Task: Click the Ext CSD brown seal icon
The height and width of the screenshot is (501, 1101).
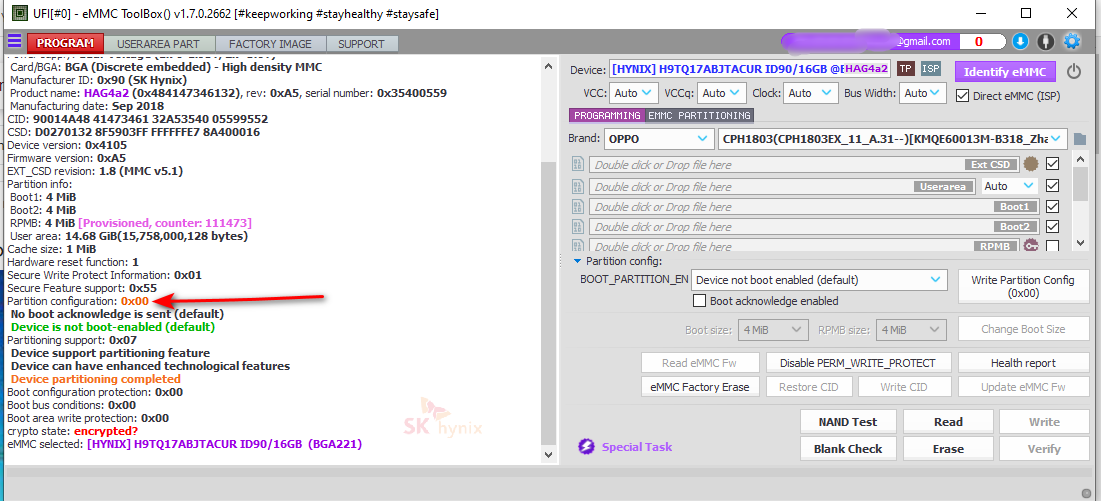Action: tap(1031, 164)
